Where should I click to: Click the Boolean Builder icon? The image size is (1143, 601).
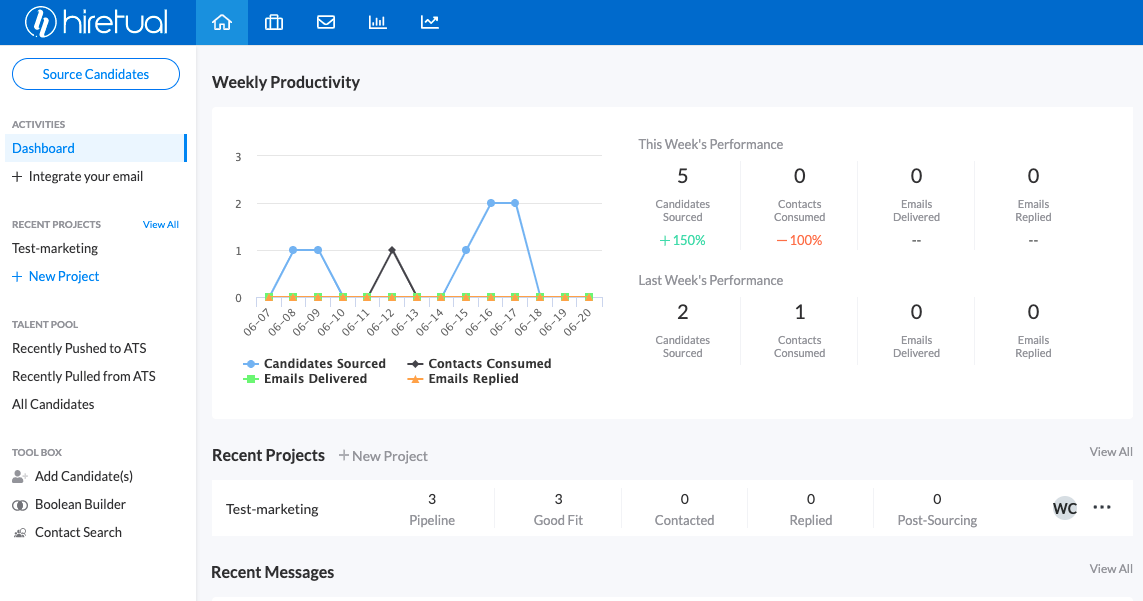[x=20, y=505]
